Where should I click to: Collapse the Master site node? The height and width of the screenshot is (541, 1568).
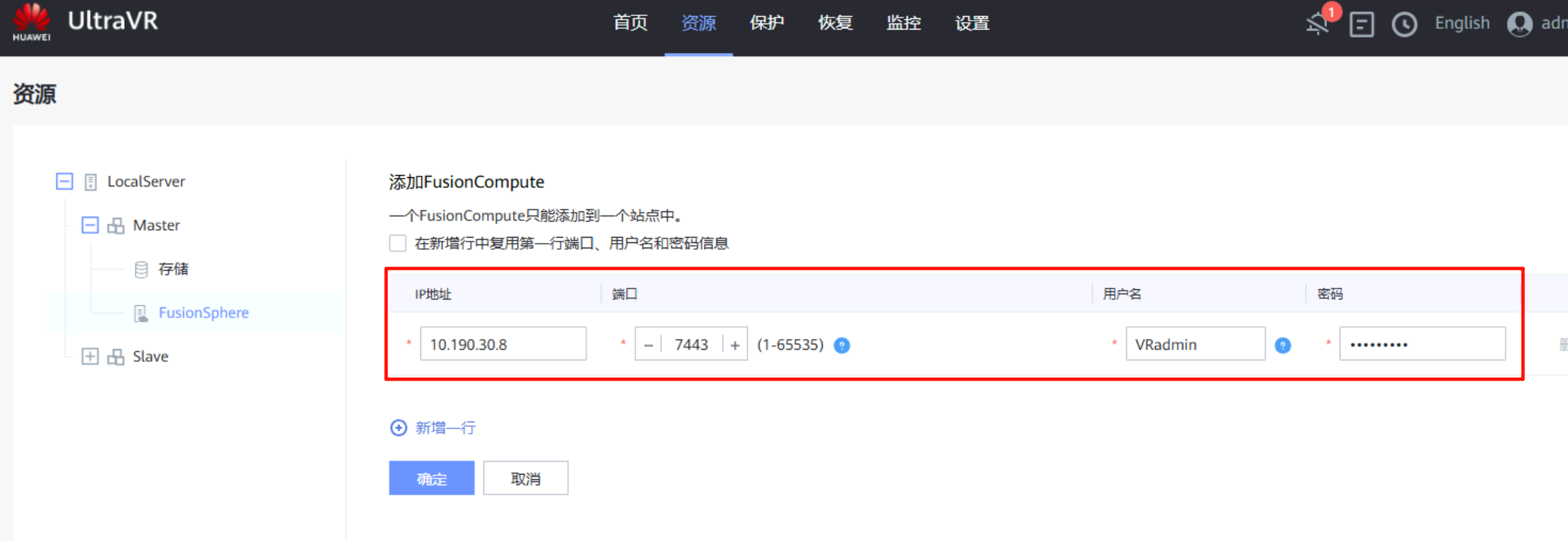pyautogui.click(x=90, y=225)
